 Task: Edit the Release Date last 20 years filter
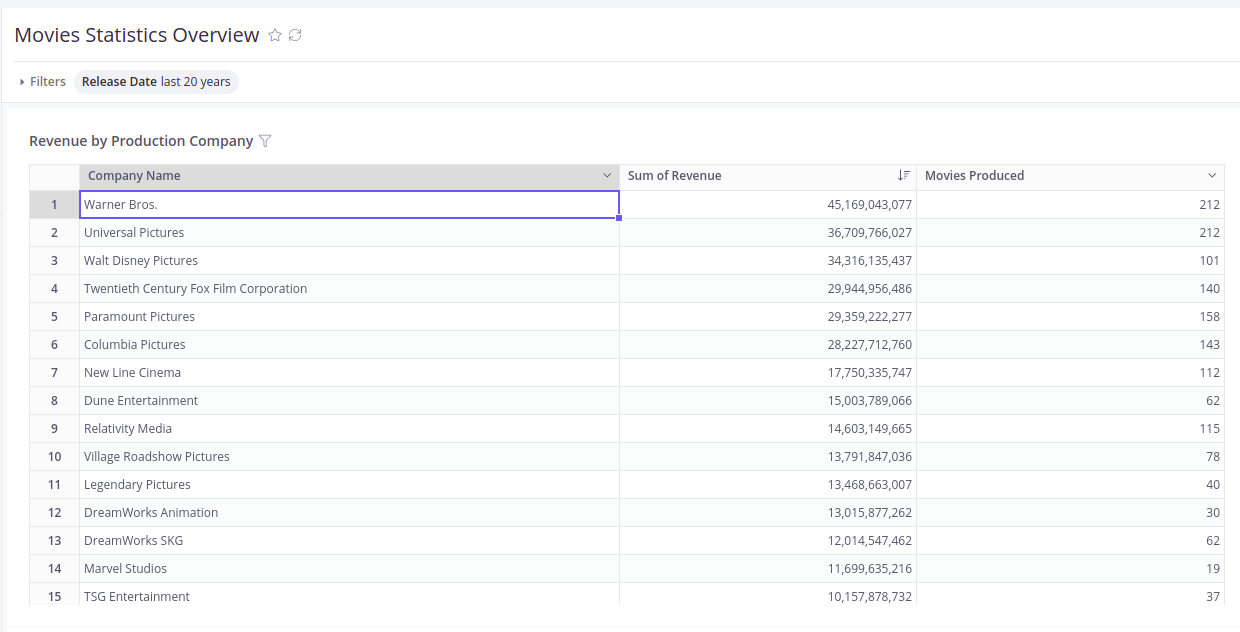coord(156,82)
